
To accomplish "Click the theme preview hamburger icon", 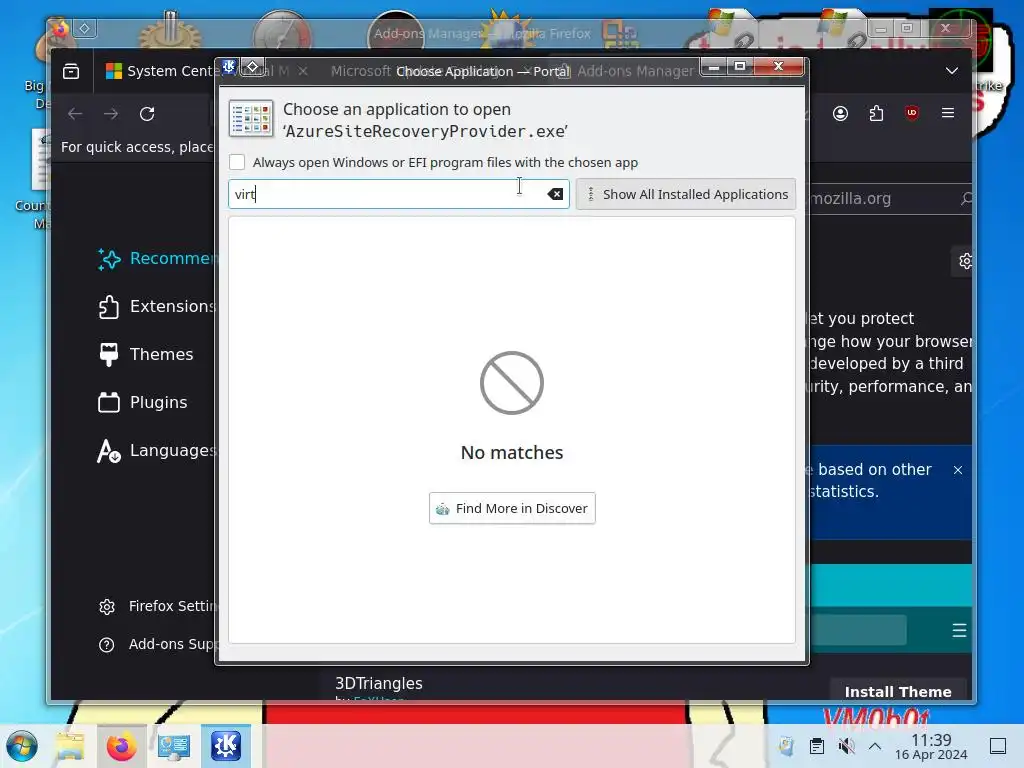I will point(959,630).
